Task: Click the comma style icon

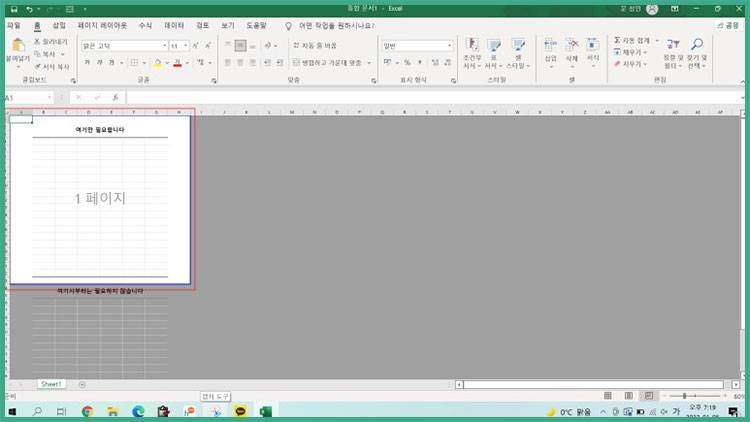Action: [419, 63]
